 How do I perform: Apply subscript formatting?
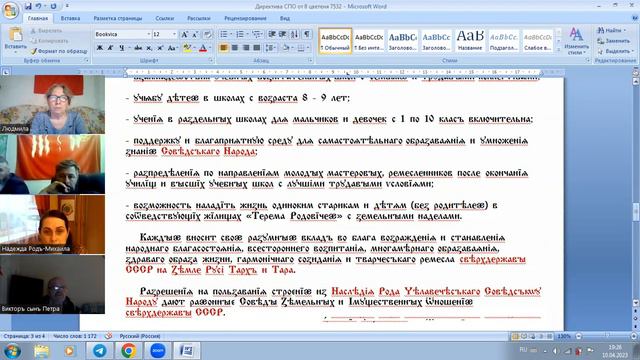click(x=149, y=48)
